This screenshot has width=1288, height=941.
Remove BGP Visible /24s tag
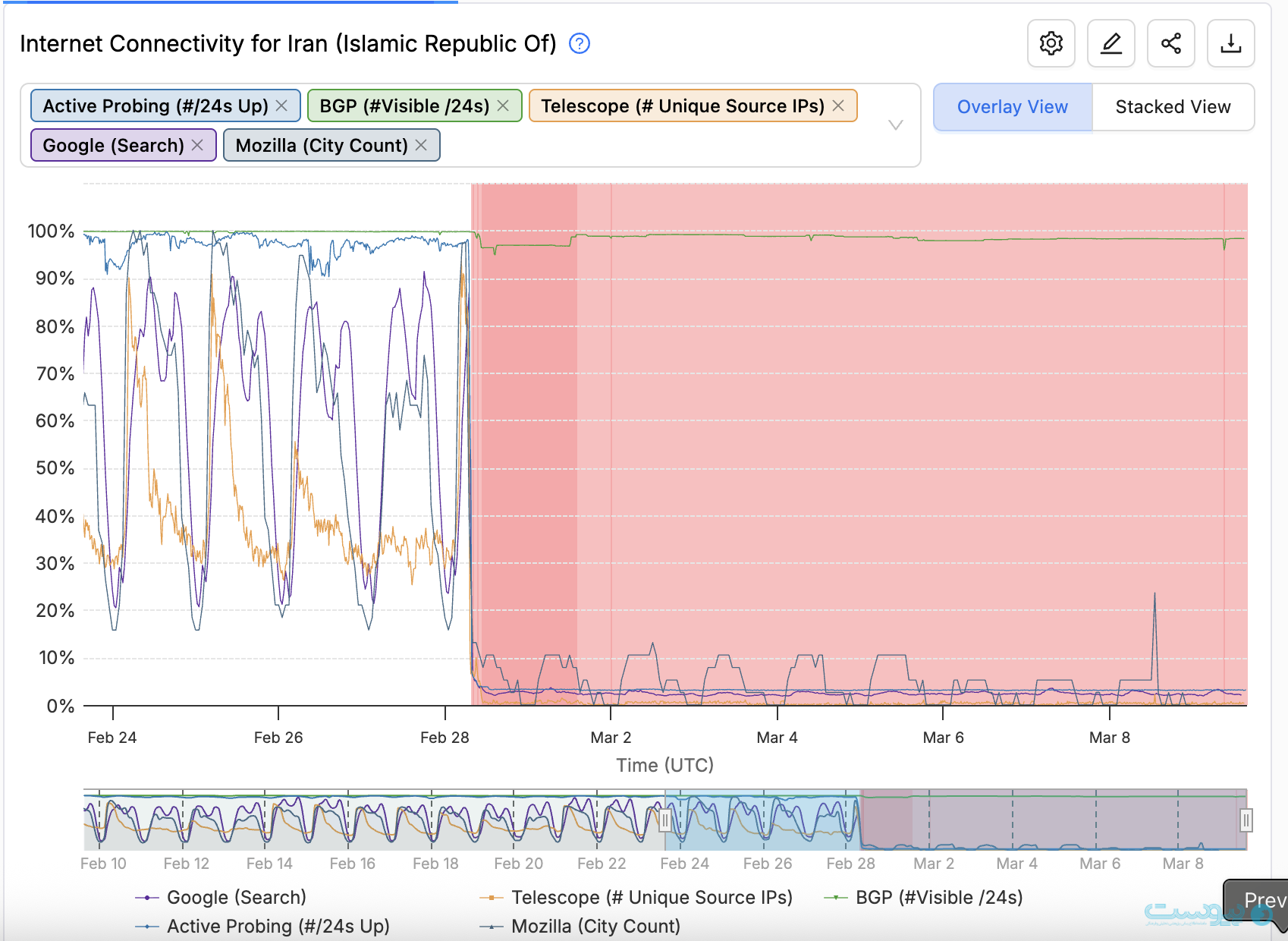(x=503, y=105)
